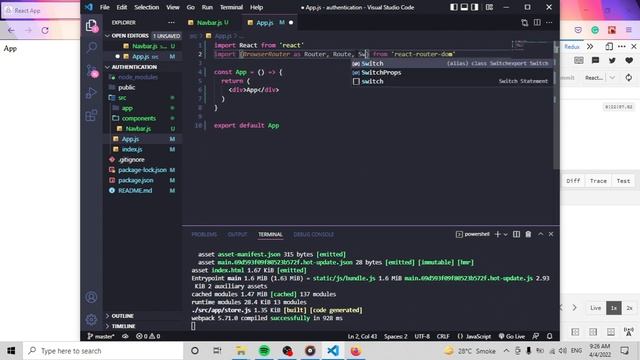Close the terminal panel
Image resolution: width=640 pixels, height=360 pixels.
click(x=551, y=234)
